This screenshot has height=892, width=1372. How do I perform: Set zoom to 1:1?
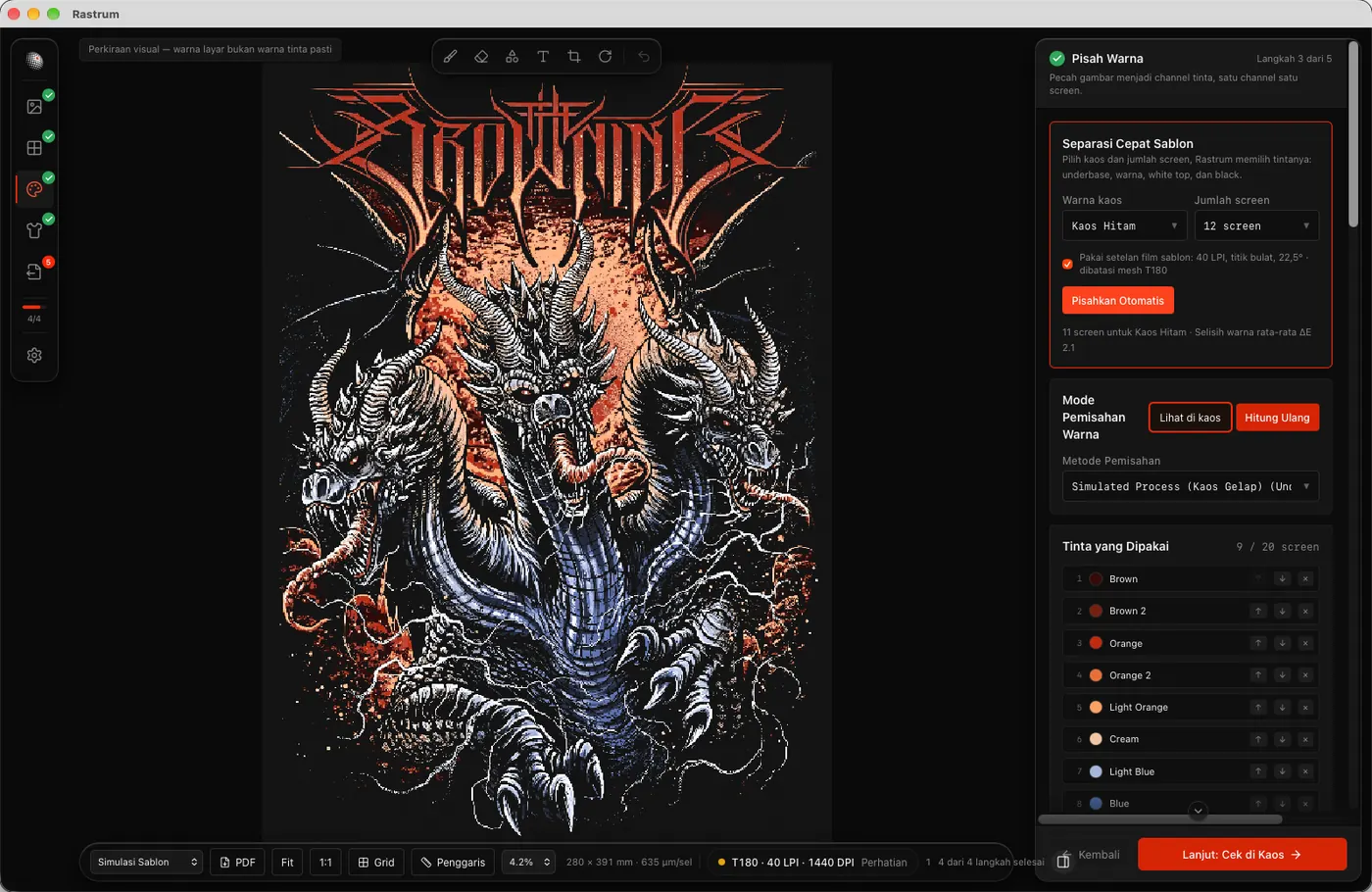(x=325, y=863)
